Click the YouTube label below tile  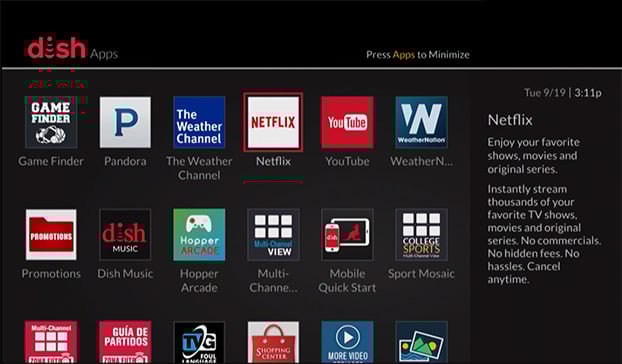(347, 161)
